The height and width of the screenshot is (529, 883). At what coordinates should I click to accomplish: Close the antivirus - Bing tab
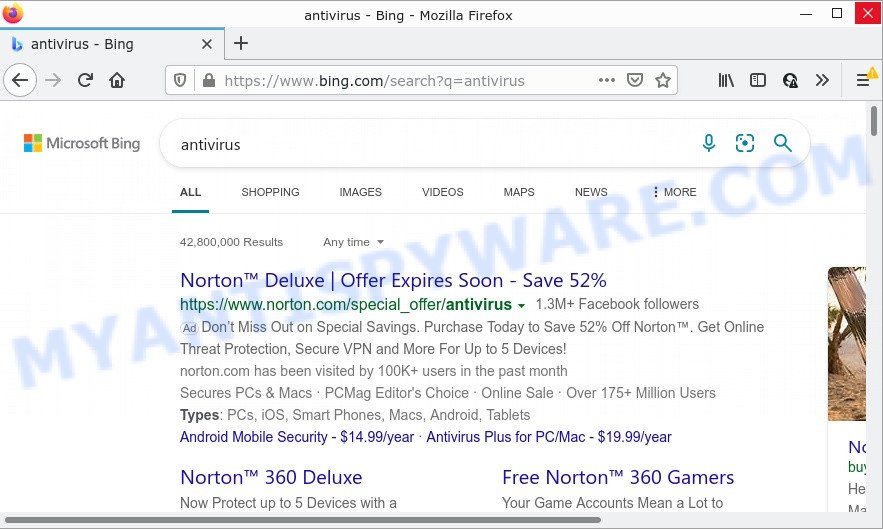coord(207,44)
